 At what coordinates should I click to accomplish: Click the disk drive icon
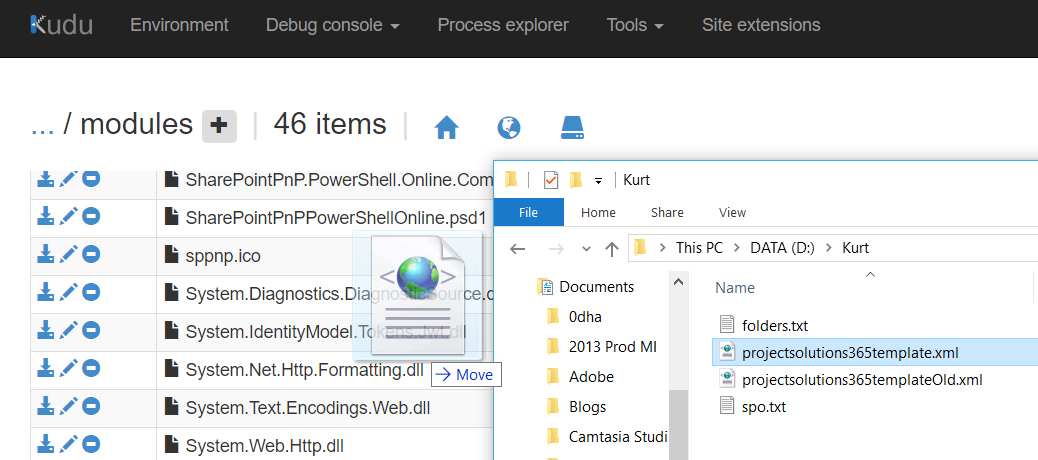(572, 127)
